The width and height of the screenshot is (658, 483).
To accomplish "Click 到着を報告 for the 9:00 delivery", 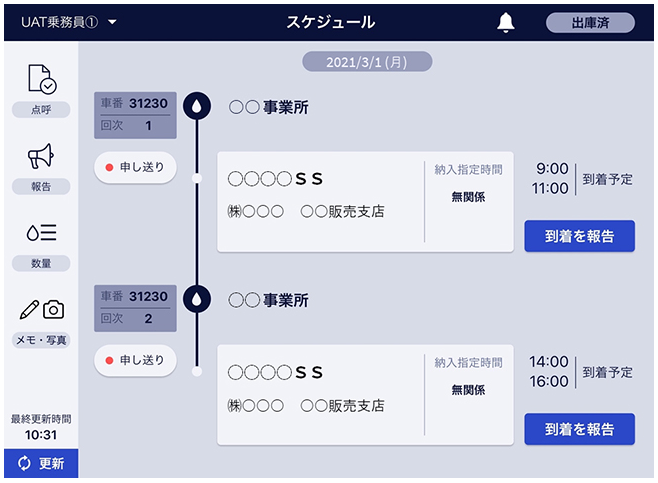I will click(x=579, y=236).
